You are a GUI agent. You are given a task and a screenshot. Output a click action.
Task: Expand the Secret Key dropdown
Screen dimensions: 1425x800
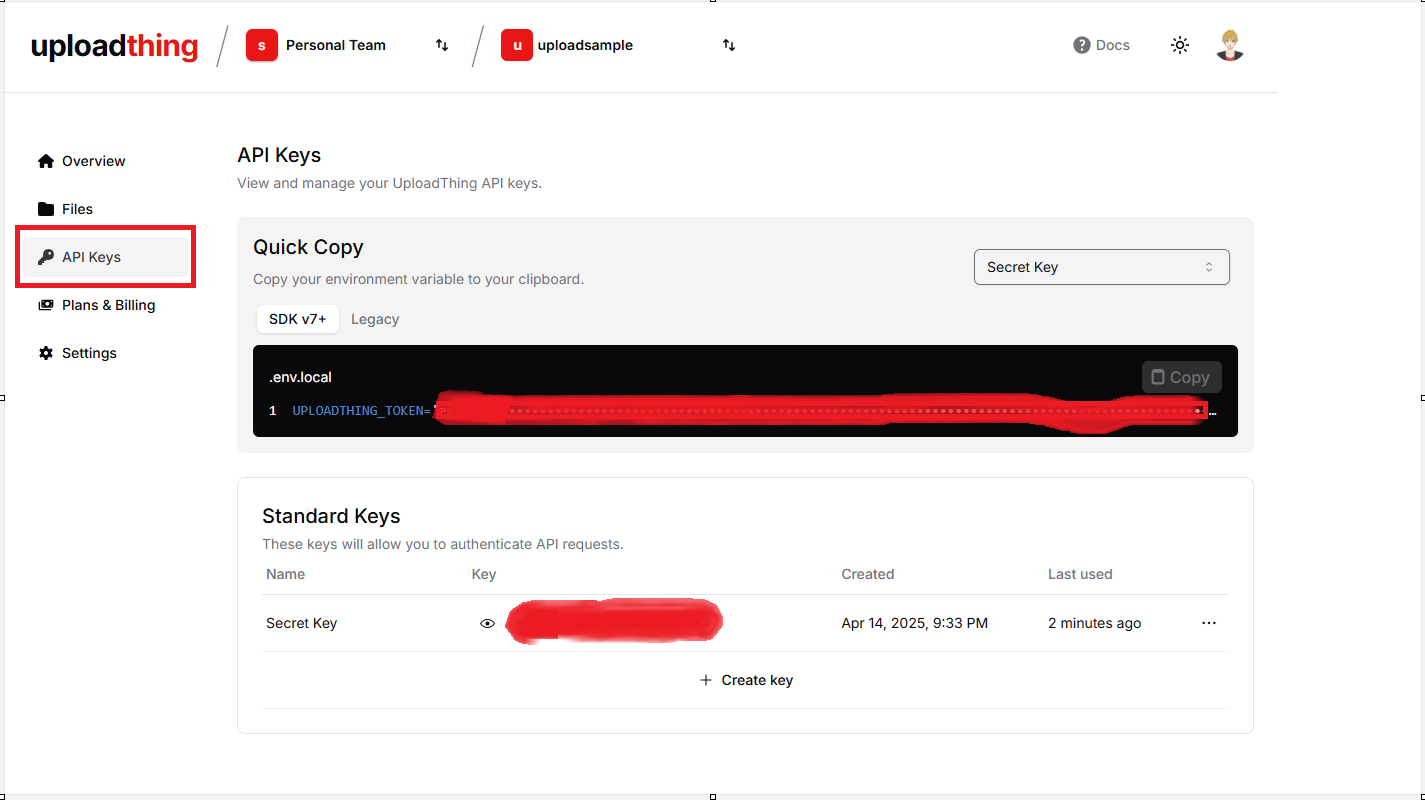point(1101,267)
